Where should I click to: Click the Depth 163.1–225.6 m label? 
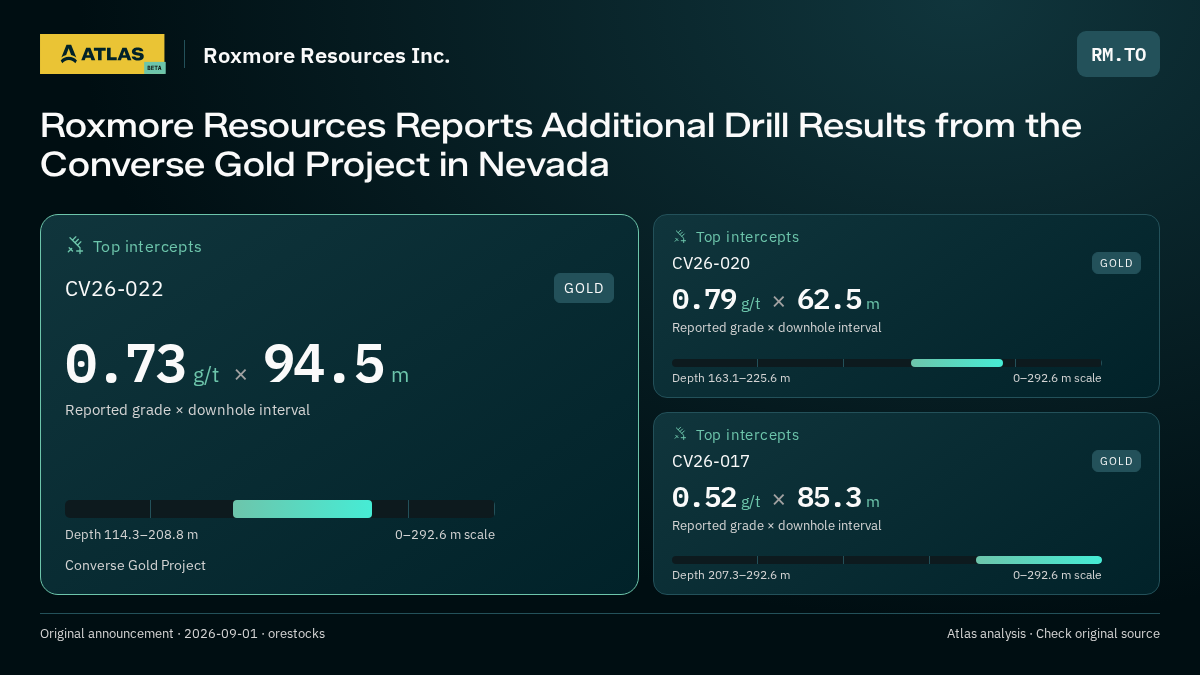pyautogui.click(x=731, y=378)
